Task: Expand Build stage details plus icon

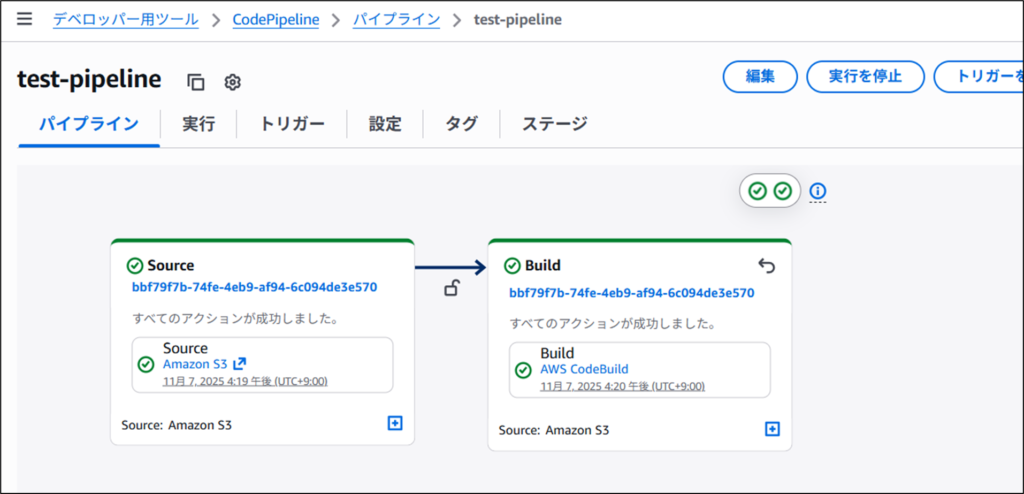Action: (x=771, y=429)
